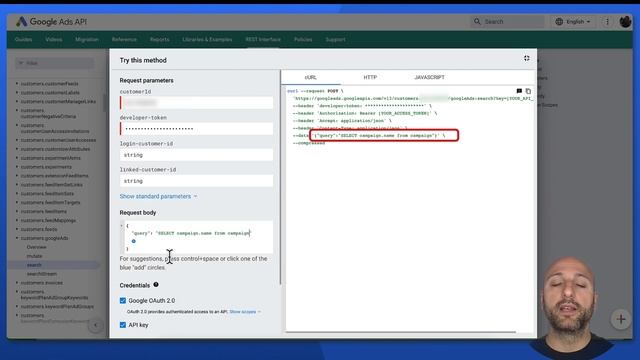Click the search magnifier icon in header
640x360 pixels.
click(x=477, y=21)
